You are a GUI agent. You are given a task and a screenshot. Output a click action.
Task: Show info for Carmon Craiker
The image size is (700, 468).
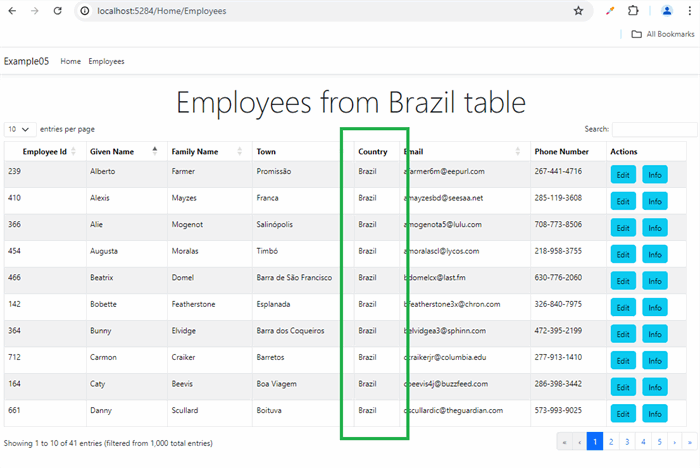click(x=655, y=361)
